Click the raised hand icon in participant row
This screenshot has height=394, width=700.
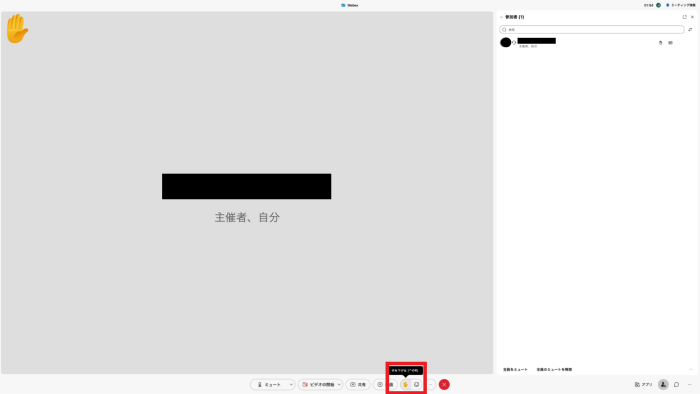click(x=660, y=43)
